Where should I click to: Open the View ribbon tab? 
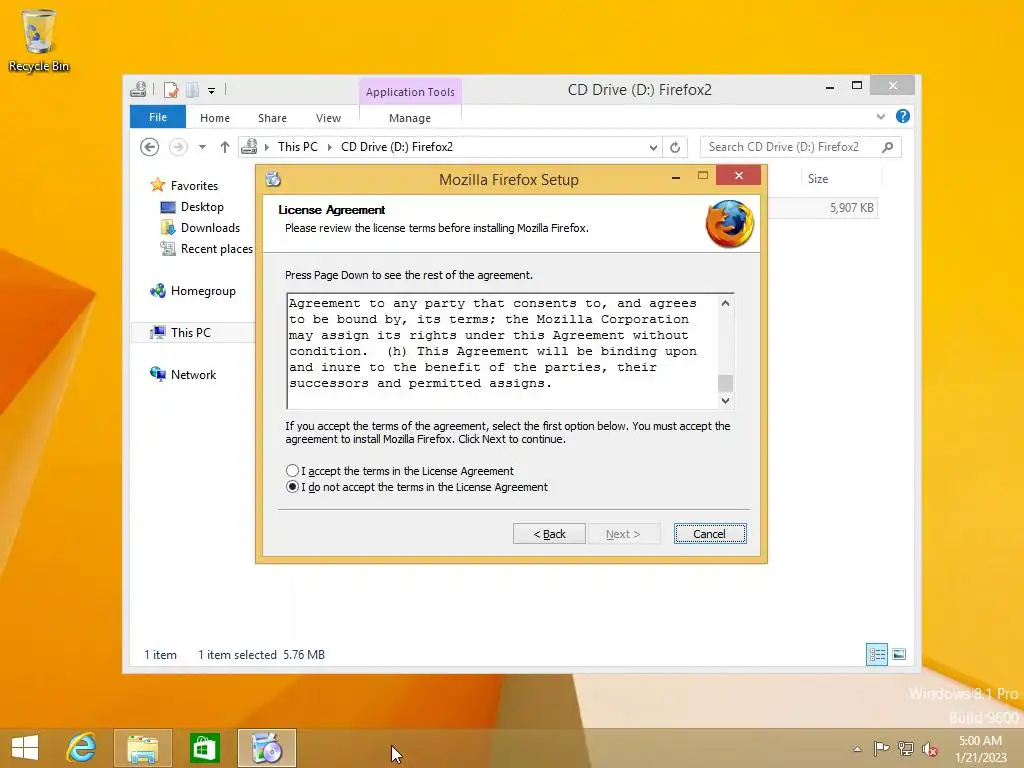(x=328, y=118)
